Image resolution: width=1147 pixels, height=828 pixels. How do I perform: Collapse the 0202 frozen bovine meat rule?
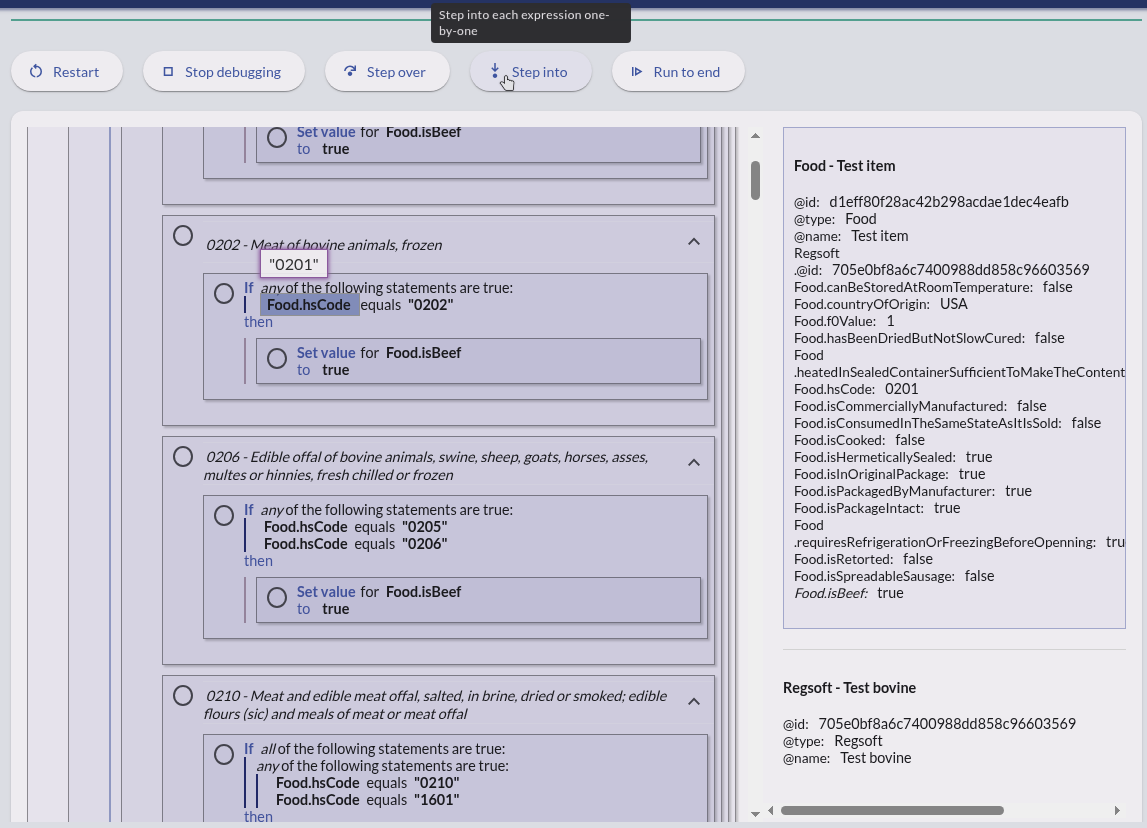(694, 242)
